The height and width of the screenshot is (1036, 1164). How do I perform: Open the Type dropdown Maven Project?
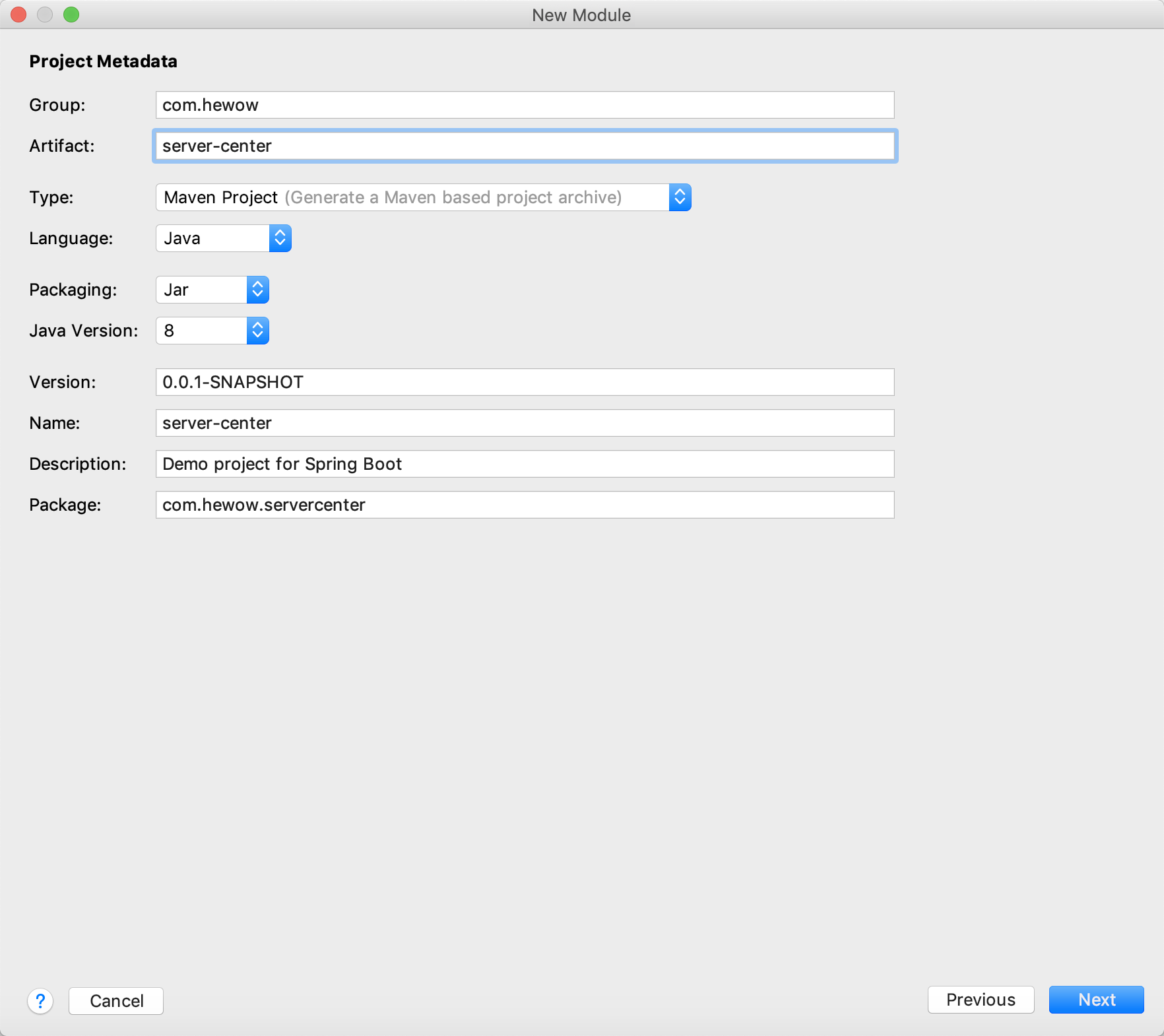(x=423, y=197)
